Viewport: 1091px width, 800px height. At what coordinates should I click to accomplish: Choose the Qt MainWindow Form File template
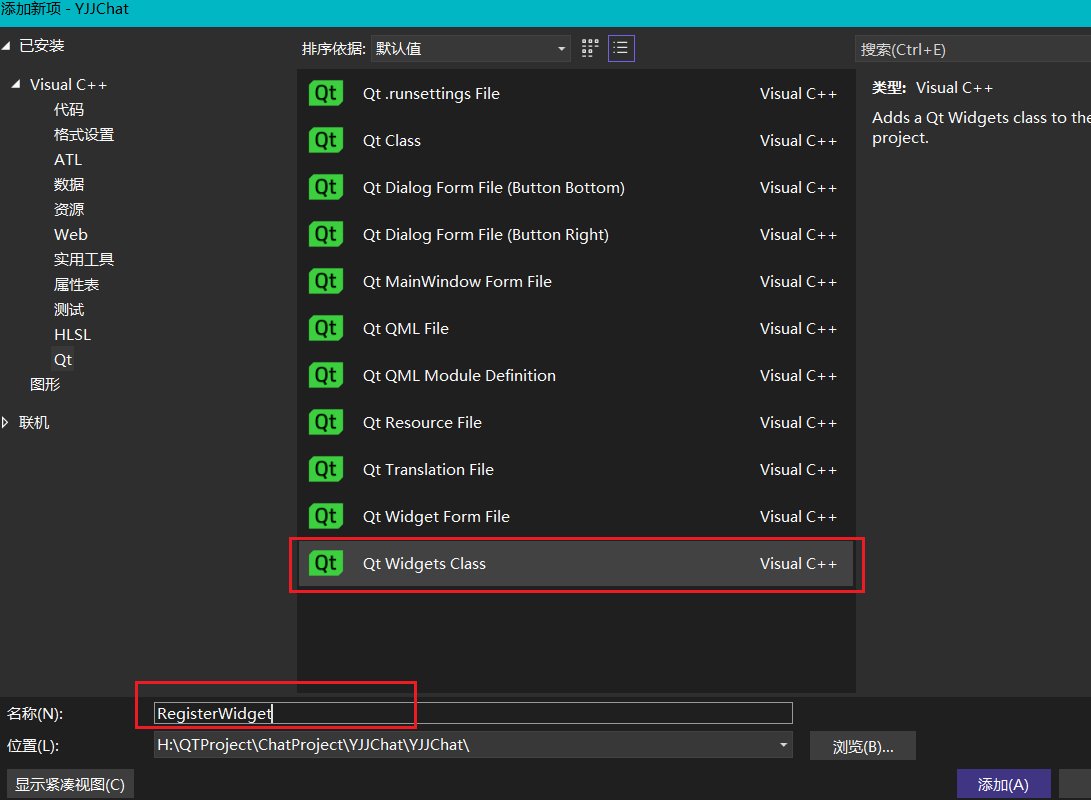tap(576, 281)
